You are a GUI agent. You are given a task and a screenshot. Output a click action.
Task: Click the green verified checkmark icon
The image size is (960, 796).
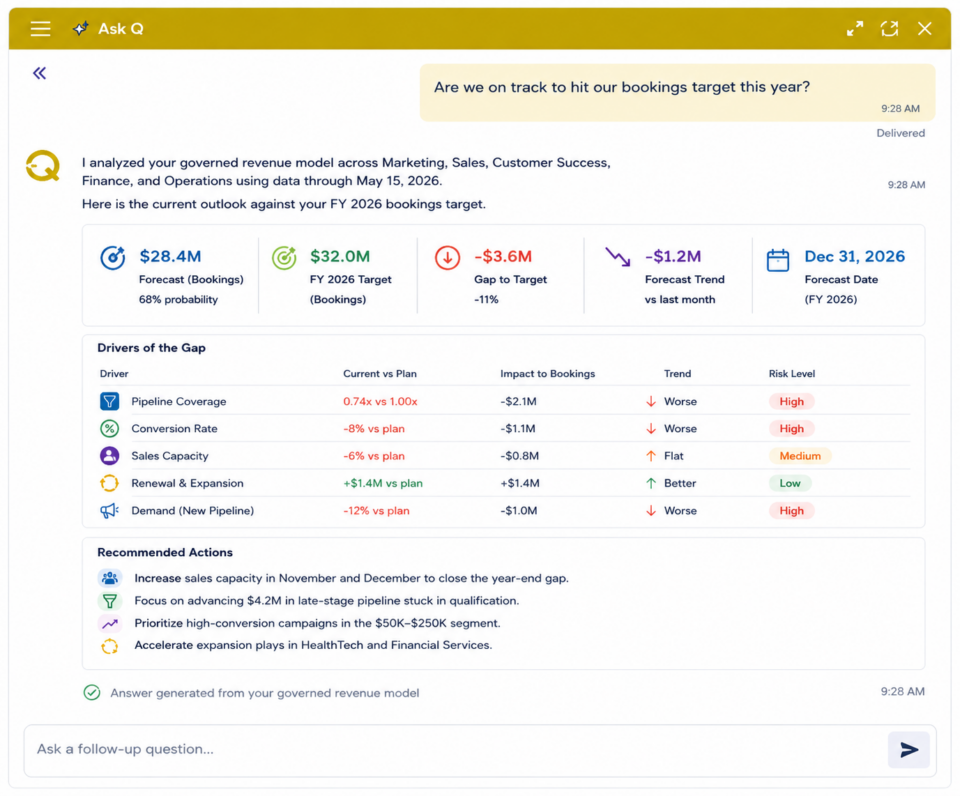coord(92,693)
